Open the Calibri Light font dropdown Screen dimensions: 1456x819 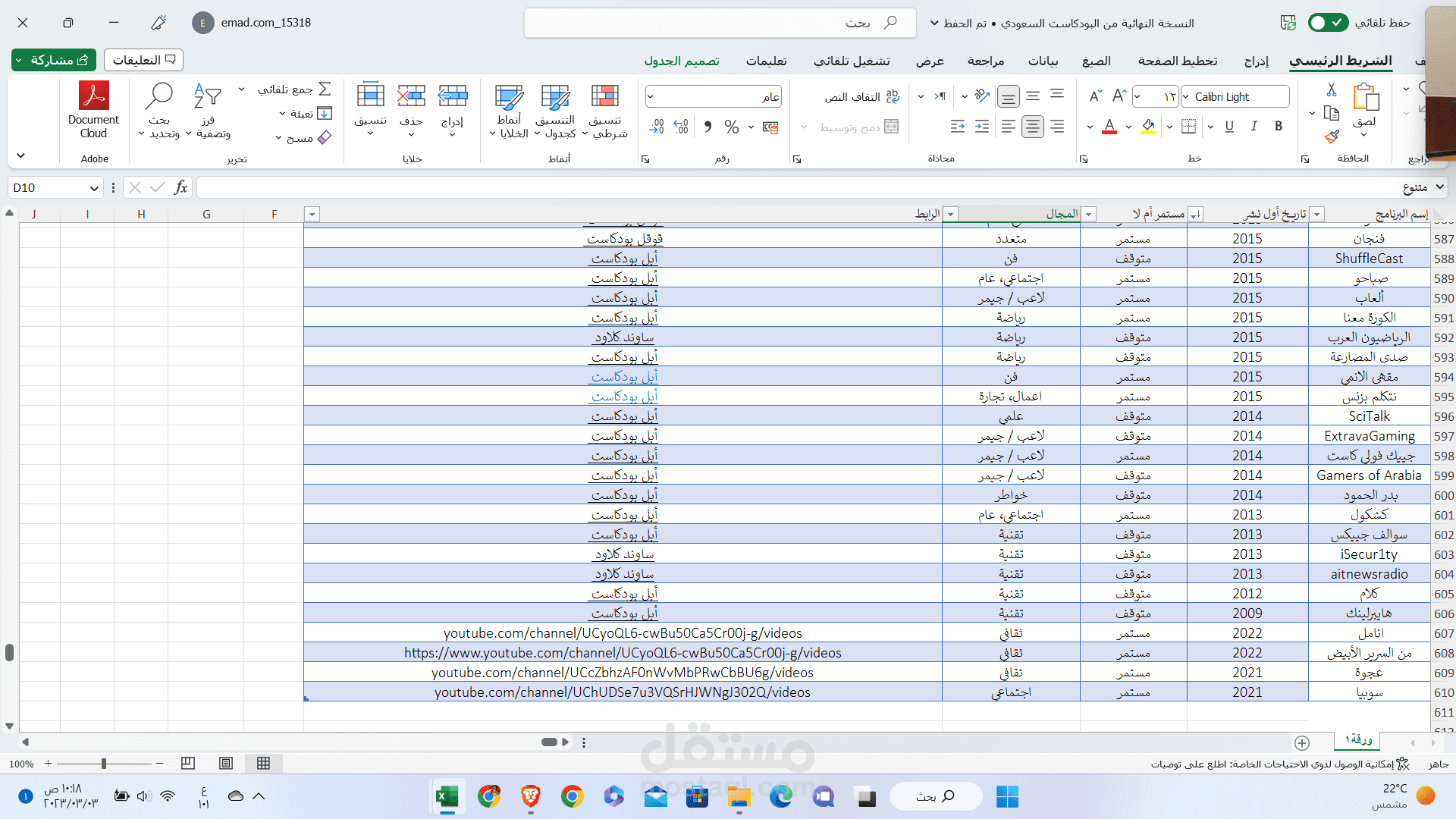click(x=1186, y=97)
